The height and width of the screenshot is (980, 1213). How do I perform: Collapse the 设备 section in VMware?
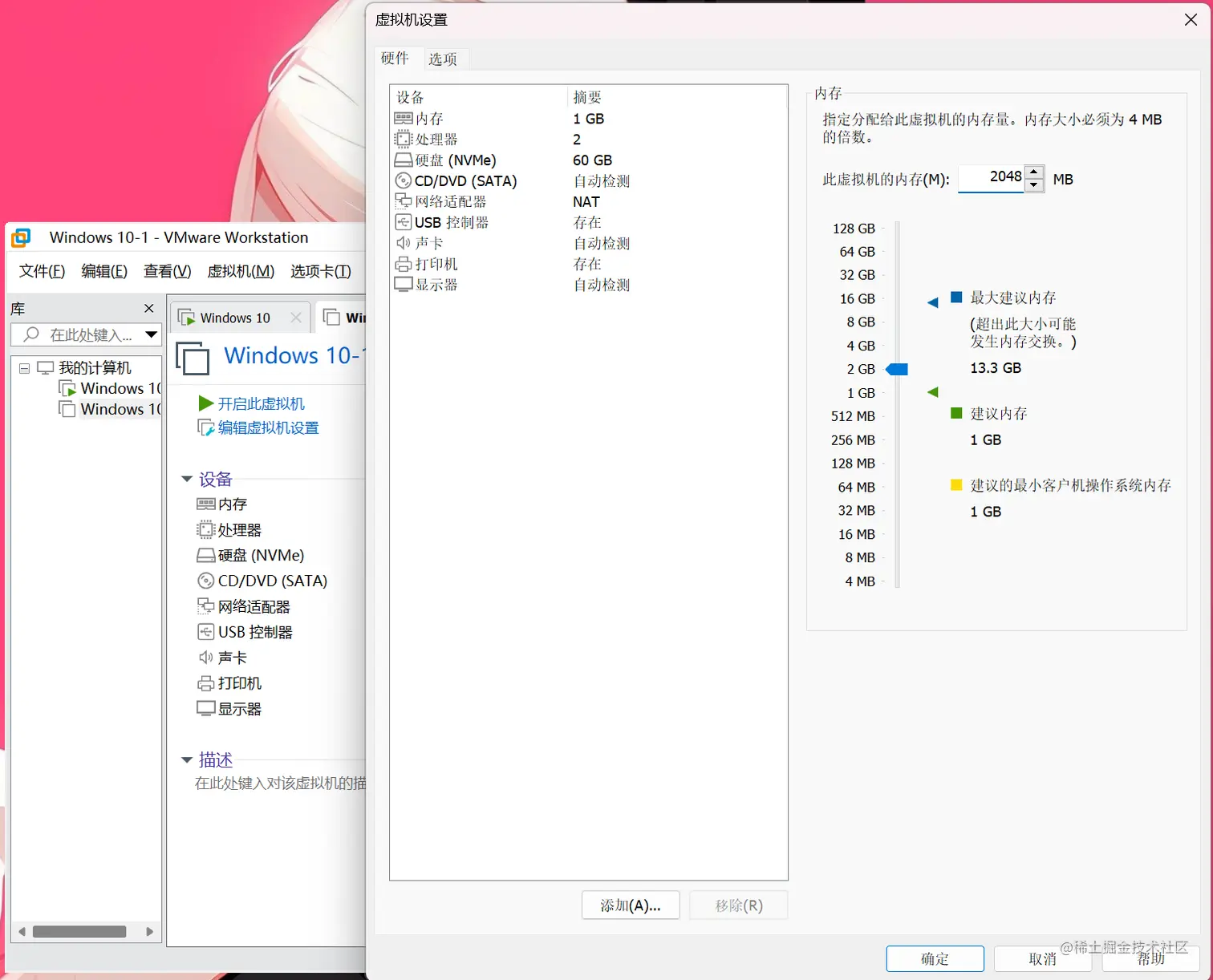pos(187,479)
